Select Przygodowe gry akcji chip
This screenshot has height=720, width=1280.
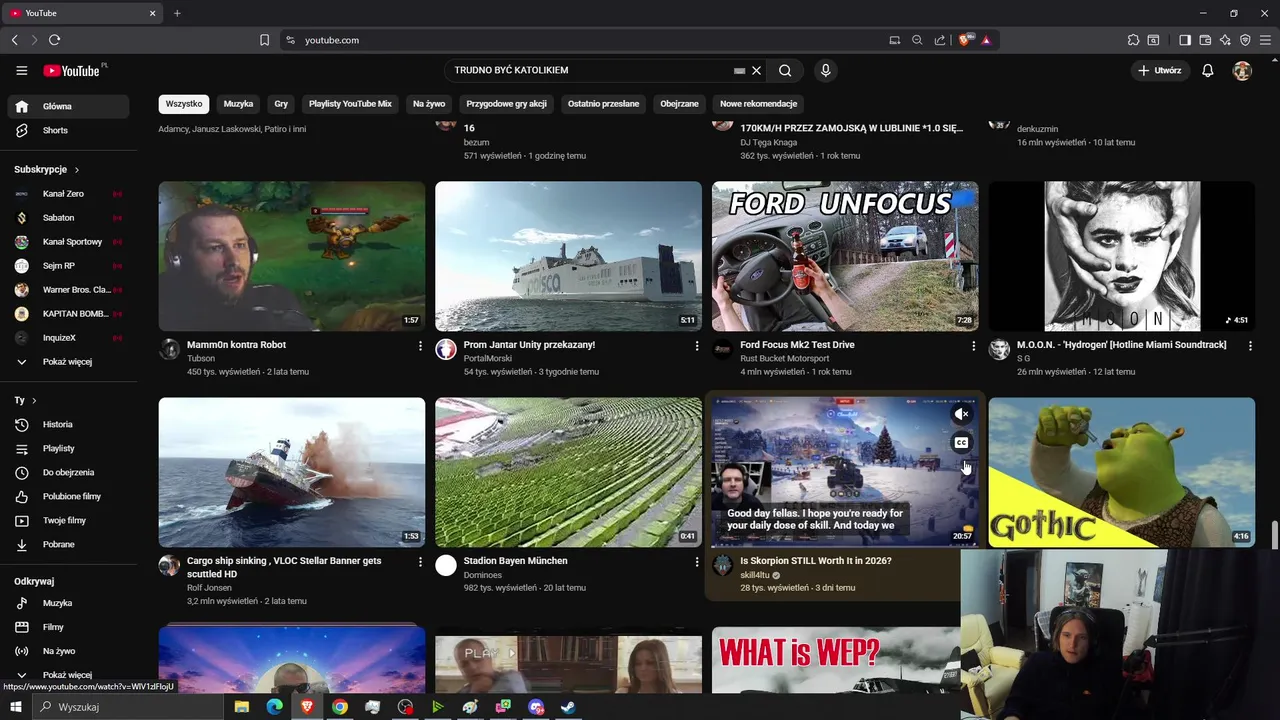[x=506, y=104]
